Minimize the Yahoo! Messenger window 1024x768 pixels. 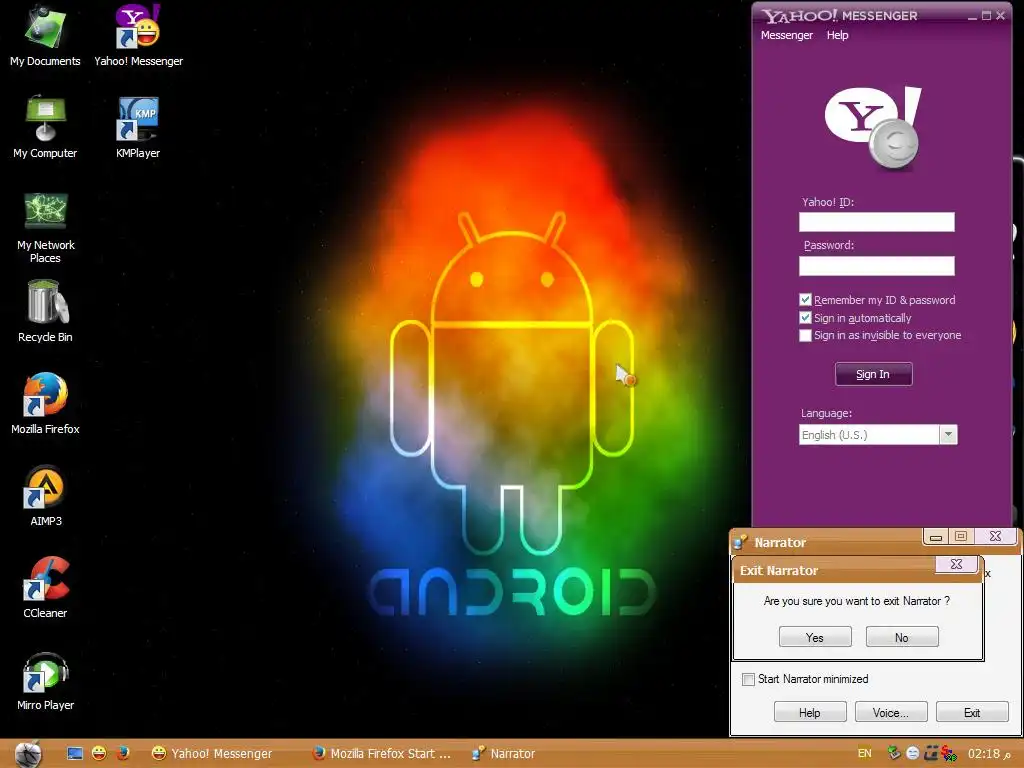click(x=972, y=16)
